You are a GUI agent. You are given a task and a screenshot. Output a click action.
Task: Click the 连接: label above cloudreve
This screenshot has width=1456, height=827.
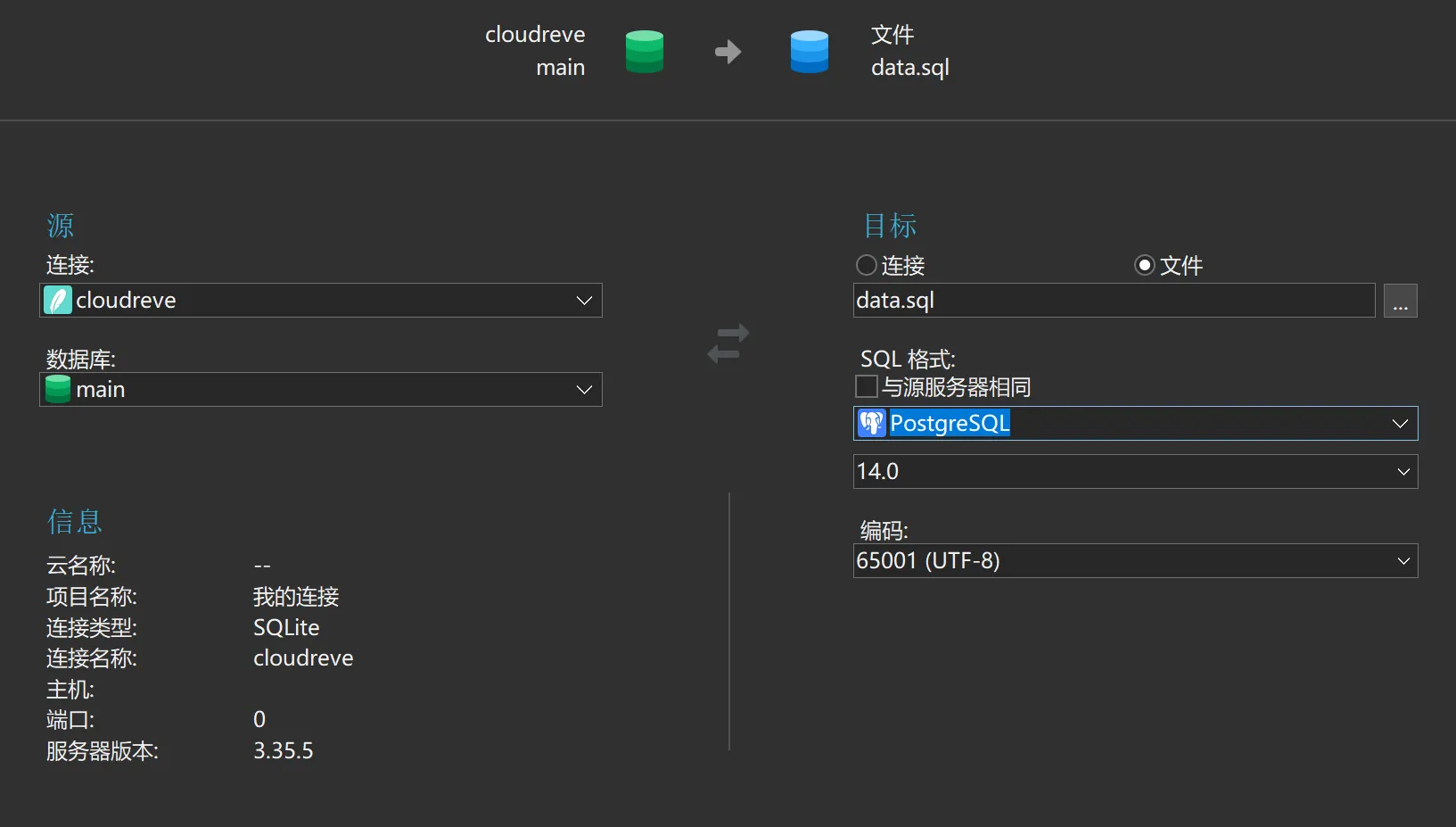70,265
